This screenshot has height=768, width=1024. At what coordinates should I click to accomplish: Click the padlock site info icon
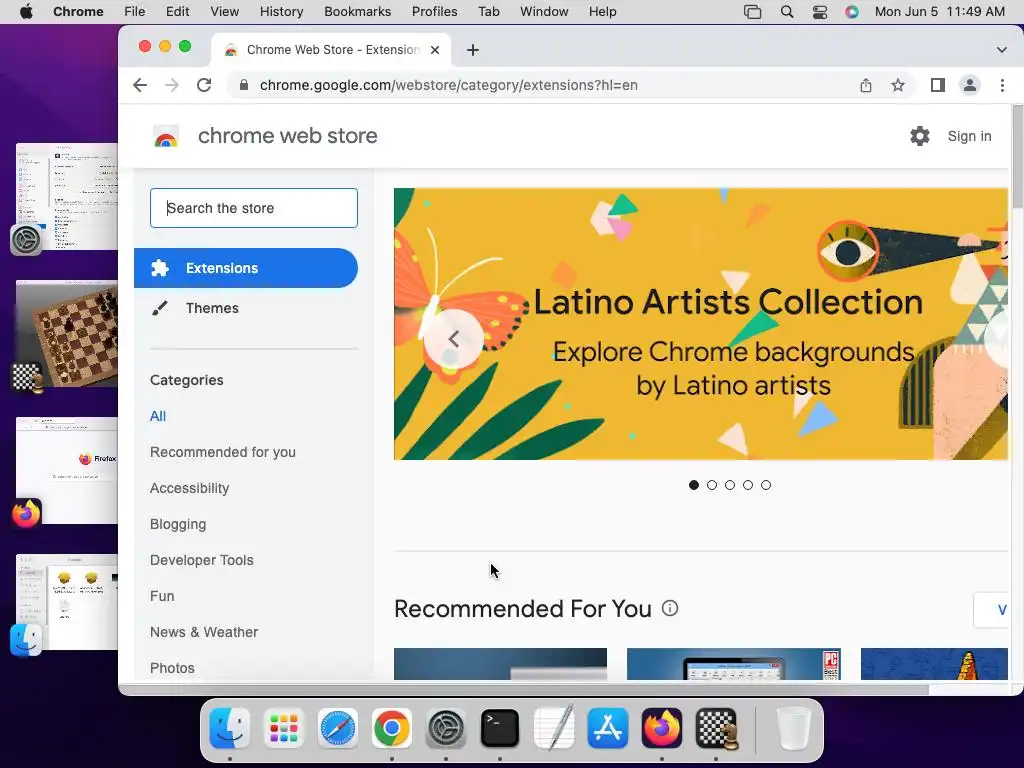coord(244,86)
